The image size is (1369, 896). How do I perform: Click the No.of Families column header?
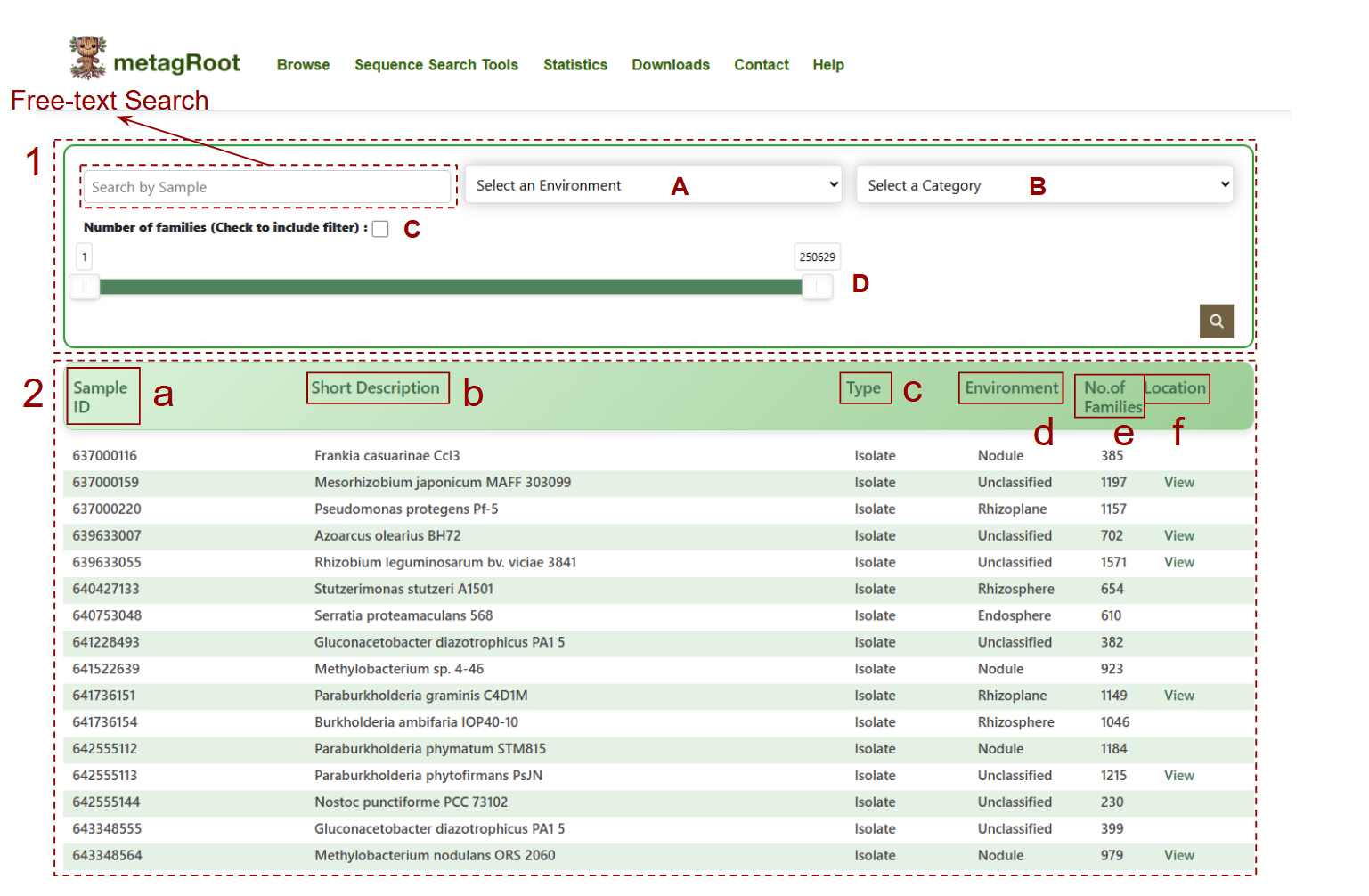tap(1112, 397)
